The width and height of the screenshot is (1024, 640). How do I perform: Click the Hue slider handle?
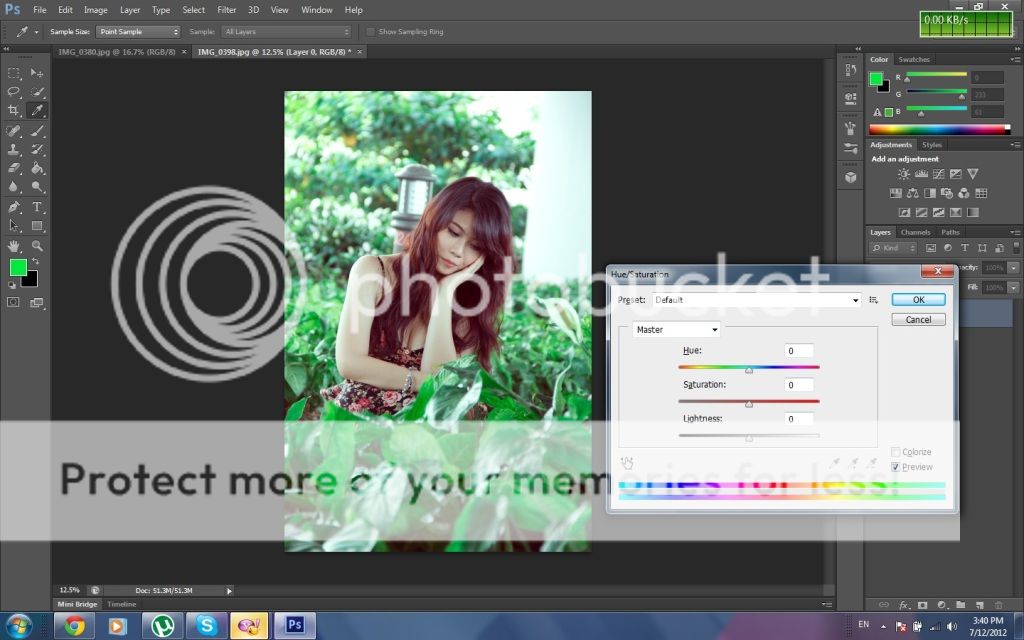[749, 370]
